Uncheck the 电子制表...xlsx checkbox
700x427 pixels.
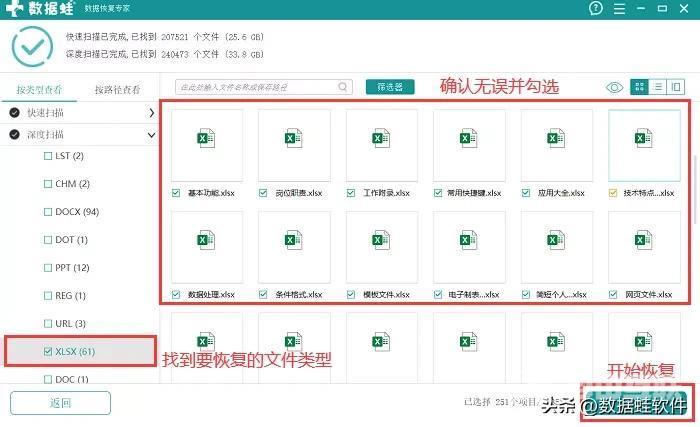tap(438, 294)
